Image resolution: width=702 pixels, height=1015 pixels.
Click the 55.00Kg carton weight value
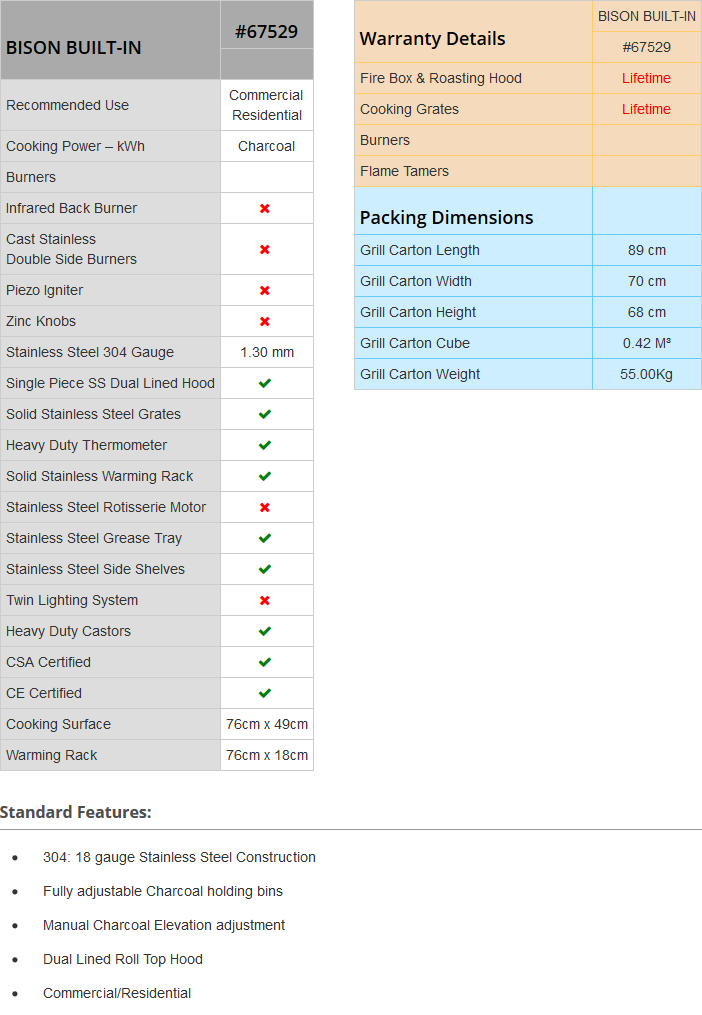(x=646, y=374)
